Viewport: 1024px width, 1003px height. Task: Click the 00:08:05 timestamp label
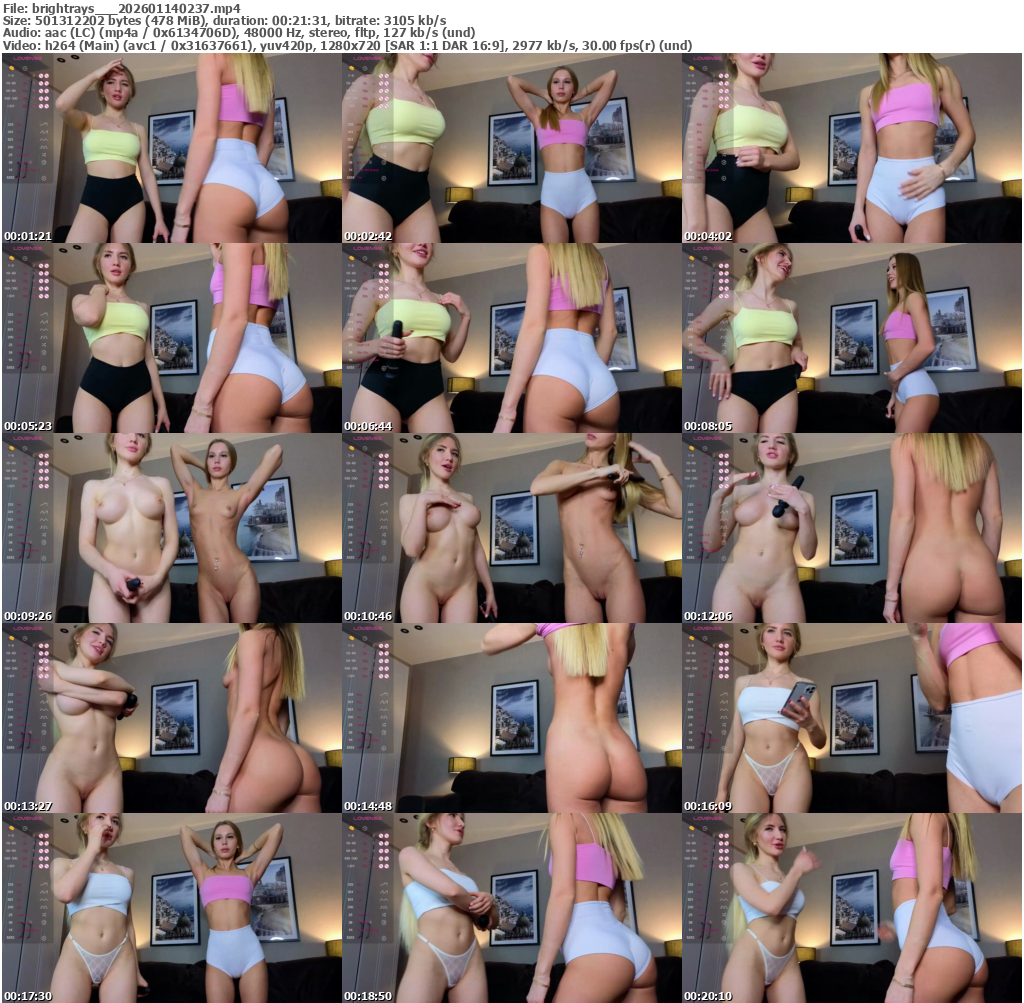708,426
